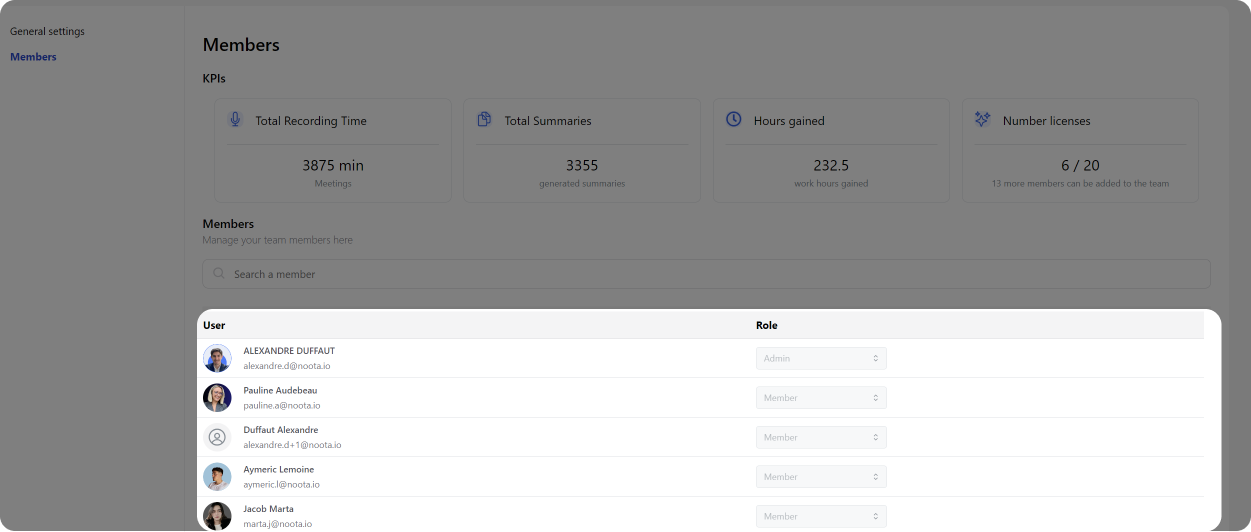Click the placeholder avatar for Duffaut Alexandre

point(217,437)
